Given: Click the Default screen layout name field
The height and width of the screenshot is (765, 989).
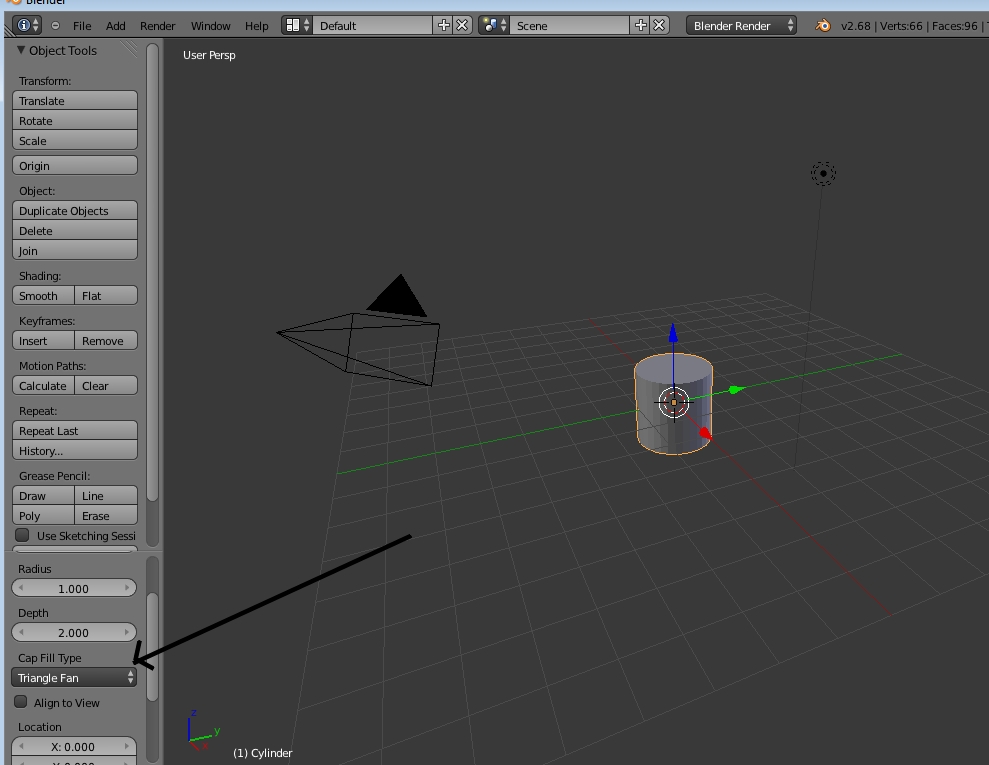Looking at the screenshot, I should (372, 25).
